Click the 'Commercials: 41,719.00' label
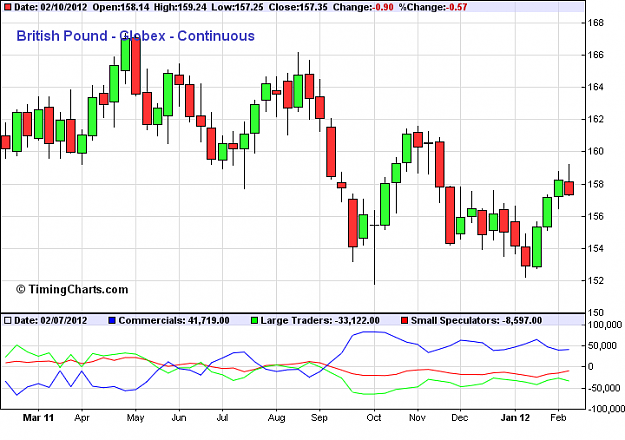The height and width of the screenshot is (440, 625). click(x=174, y=320)
